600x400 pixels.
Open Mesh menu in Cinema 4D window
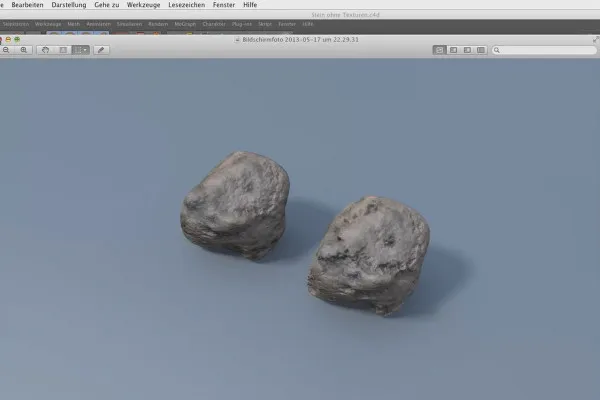pyautogui.click(x=74, y=24)
